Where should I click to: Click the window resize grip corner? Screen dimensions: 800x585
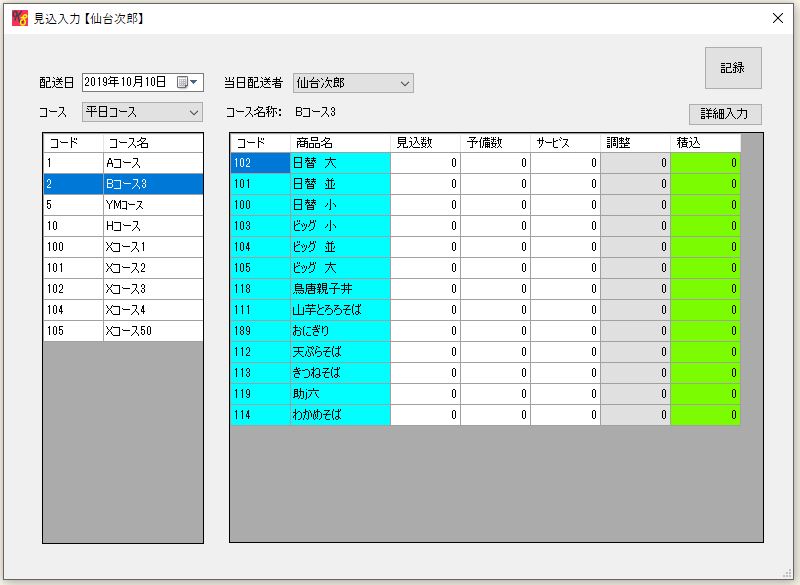click(792, 577)
